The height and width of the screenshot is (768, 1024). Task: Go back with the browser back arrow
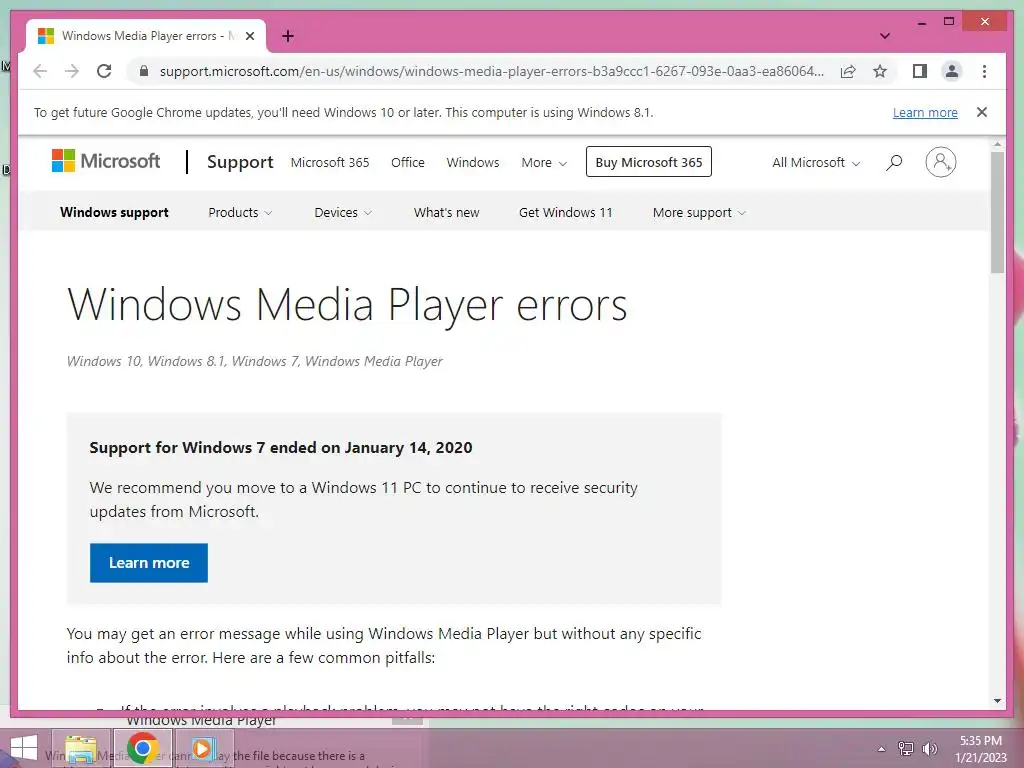pos(40,71)
